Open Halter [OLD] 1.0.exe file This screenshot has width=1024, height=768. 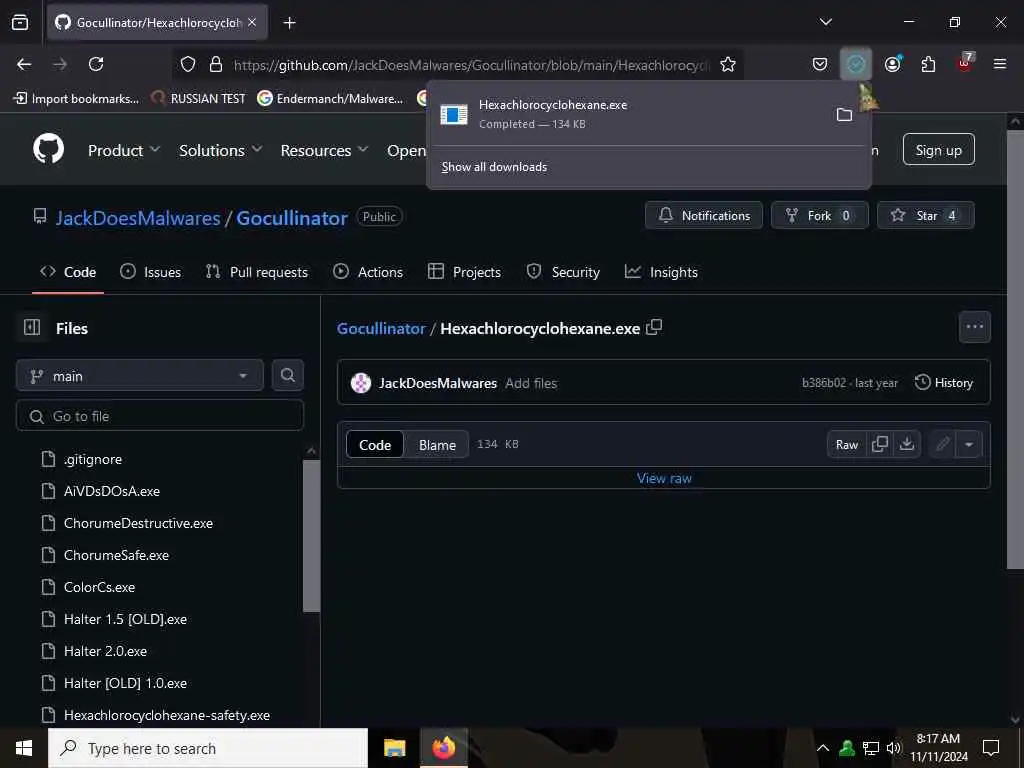(125, 683)
